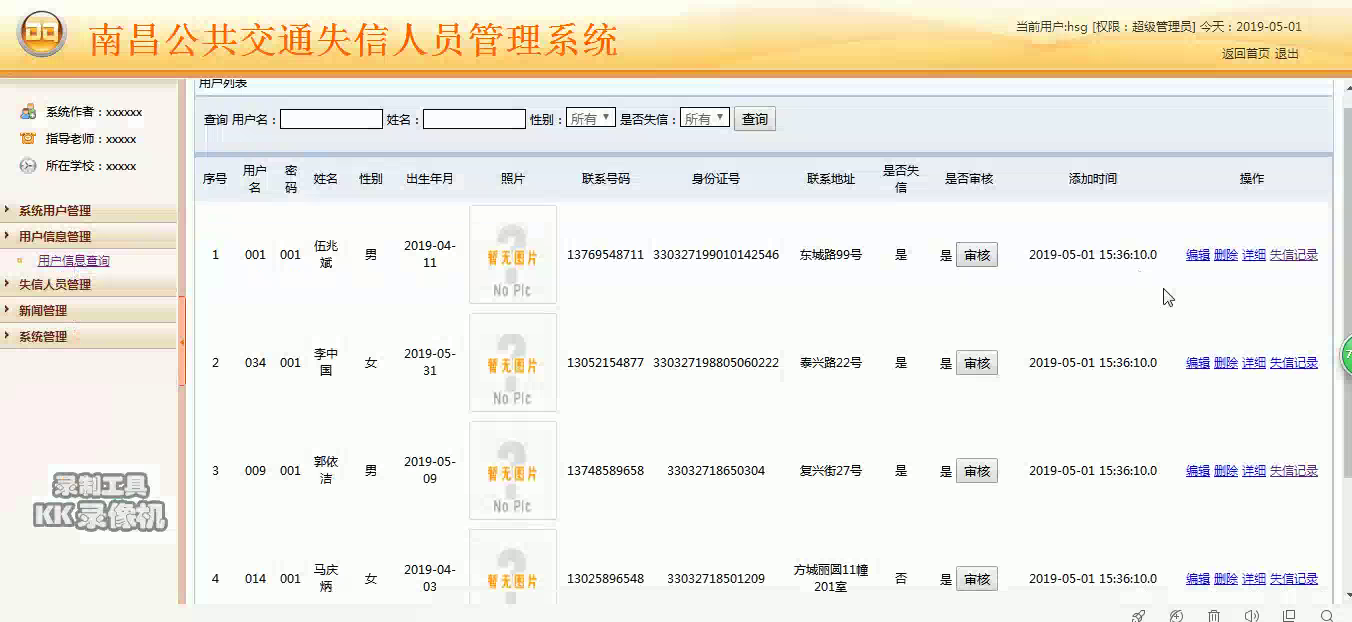Click the compass-plus icon in bottom bar
This screenshot has height=622, width=1352.
tap(1176, 615)
